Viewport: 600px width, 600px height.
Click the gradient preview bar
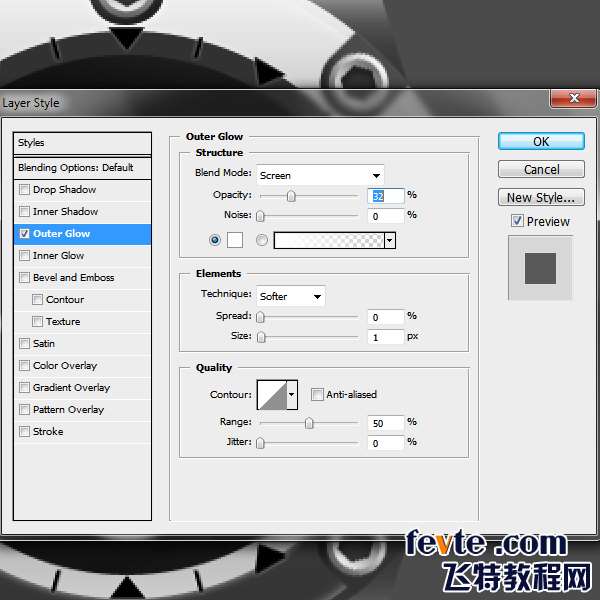click(x=328, y=240)
